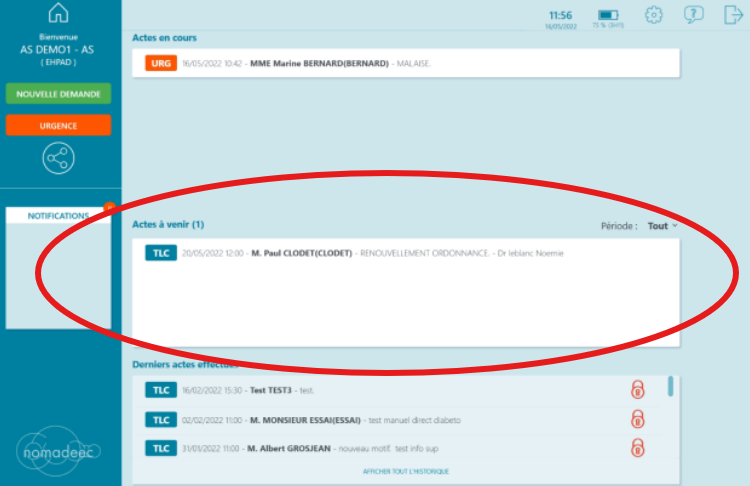This screenshot has height=486, width=750.
Task: Click the TLC badge for Paul CLODET
Action: [161, 253]
